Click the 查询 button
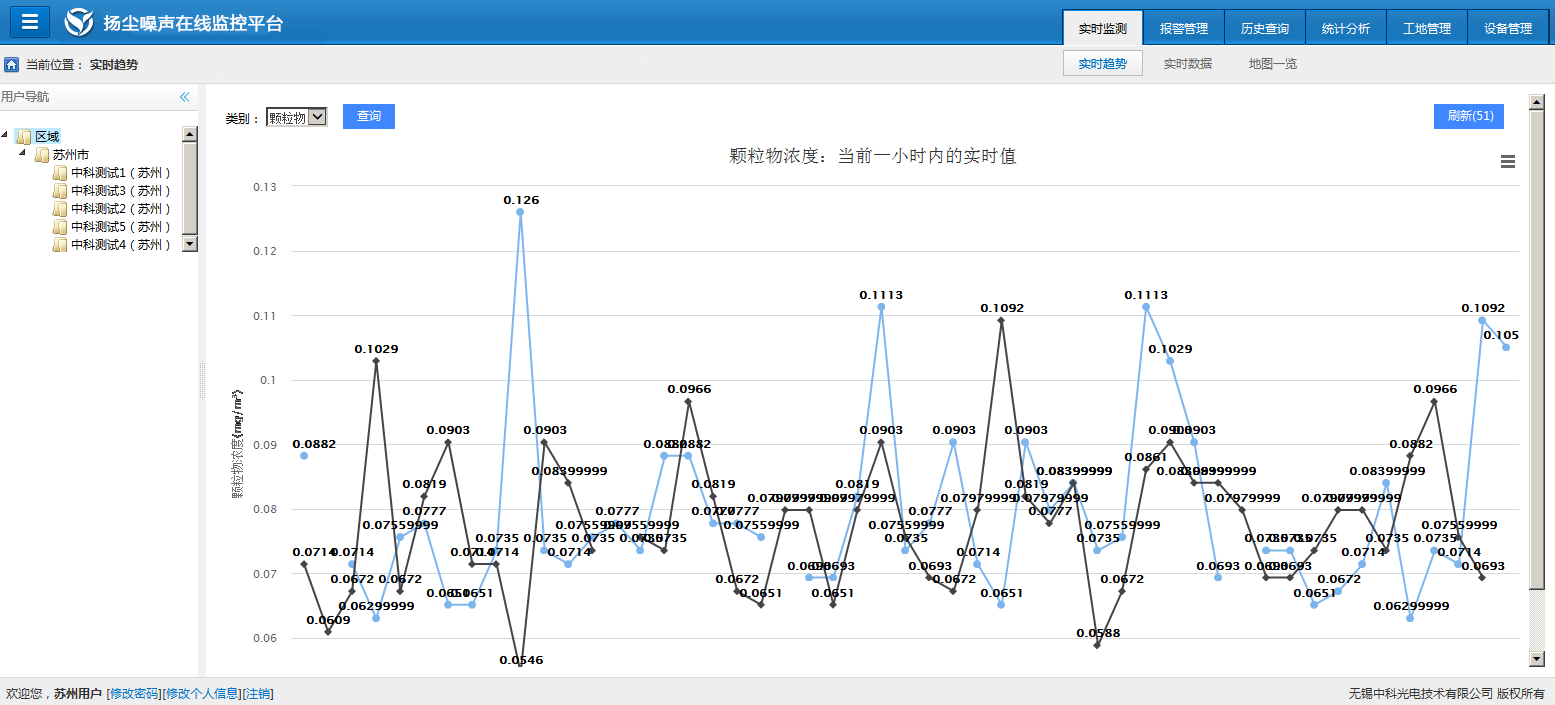The image size is (1555, 705). point(369,117)
